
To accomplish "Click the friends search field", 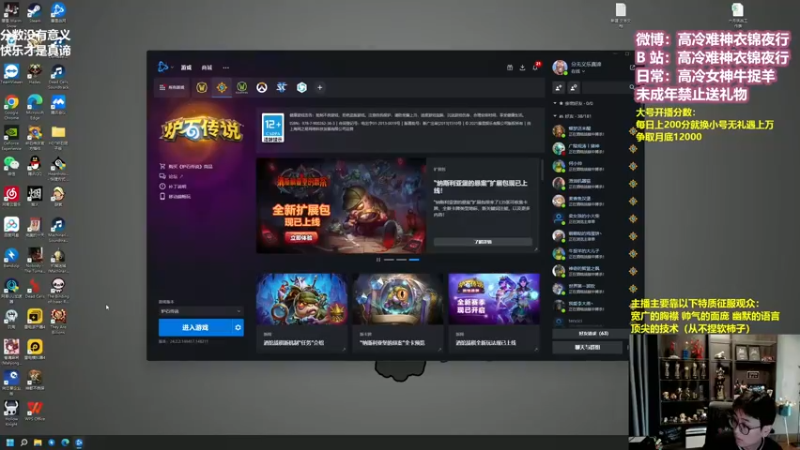I will (607, 88).
